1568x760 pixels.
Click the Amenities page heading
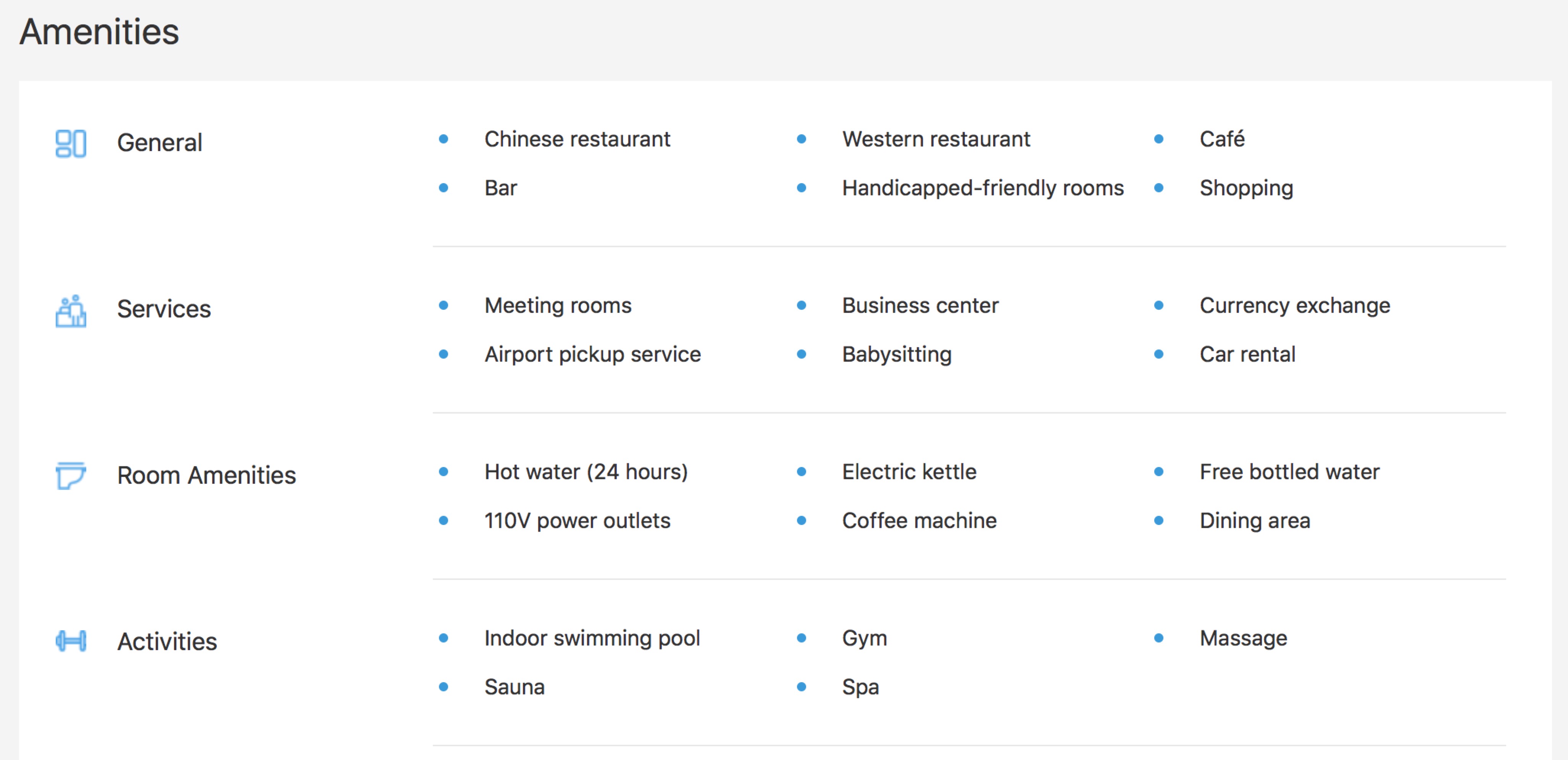point(99,32)
